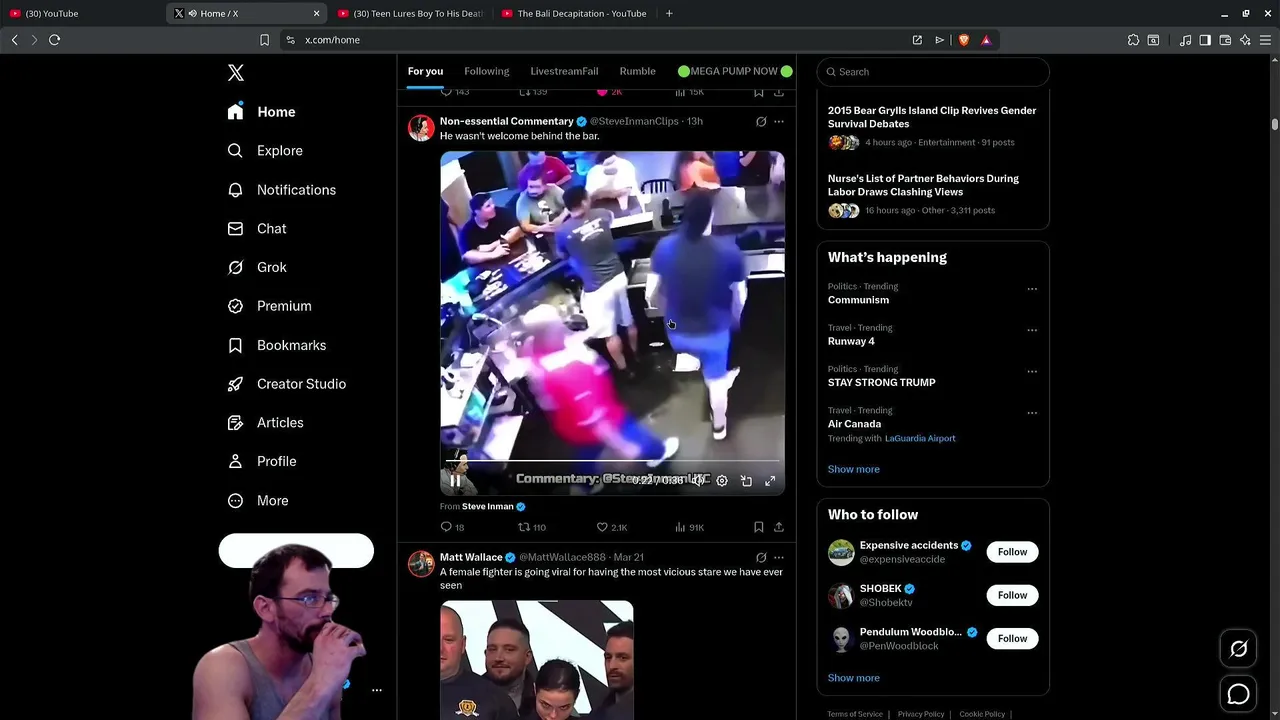Switch to the Following tab
Viewport: 1280px width, 720px height.
[x=486, y=71]
